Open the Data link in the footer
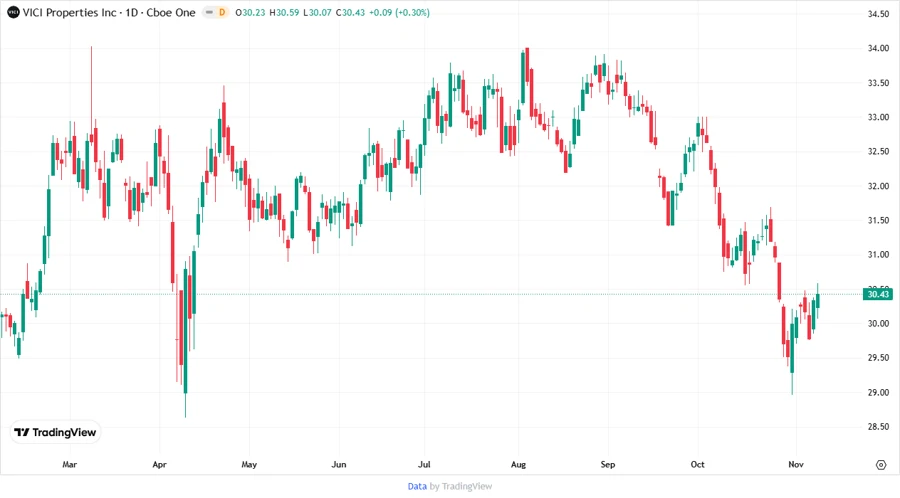 coord(417,486)
